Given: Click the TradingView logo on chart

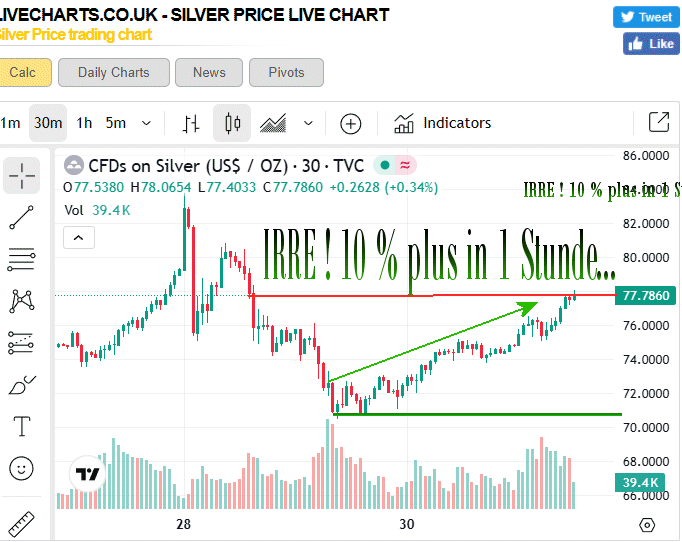Looking at the screenshot, I should (x=87, y=475).
